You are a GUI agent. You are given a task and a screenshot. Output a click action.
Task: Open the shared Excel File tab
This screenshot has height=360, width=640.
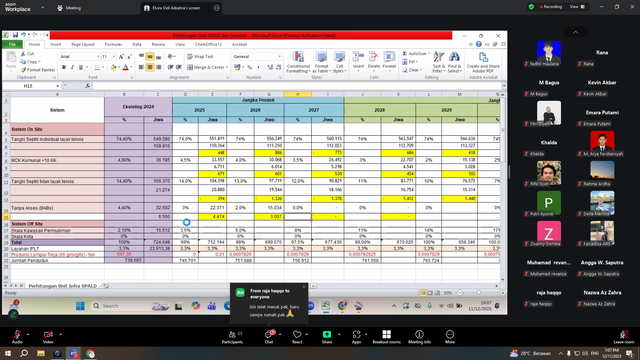(x=12, y=44)
